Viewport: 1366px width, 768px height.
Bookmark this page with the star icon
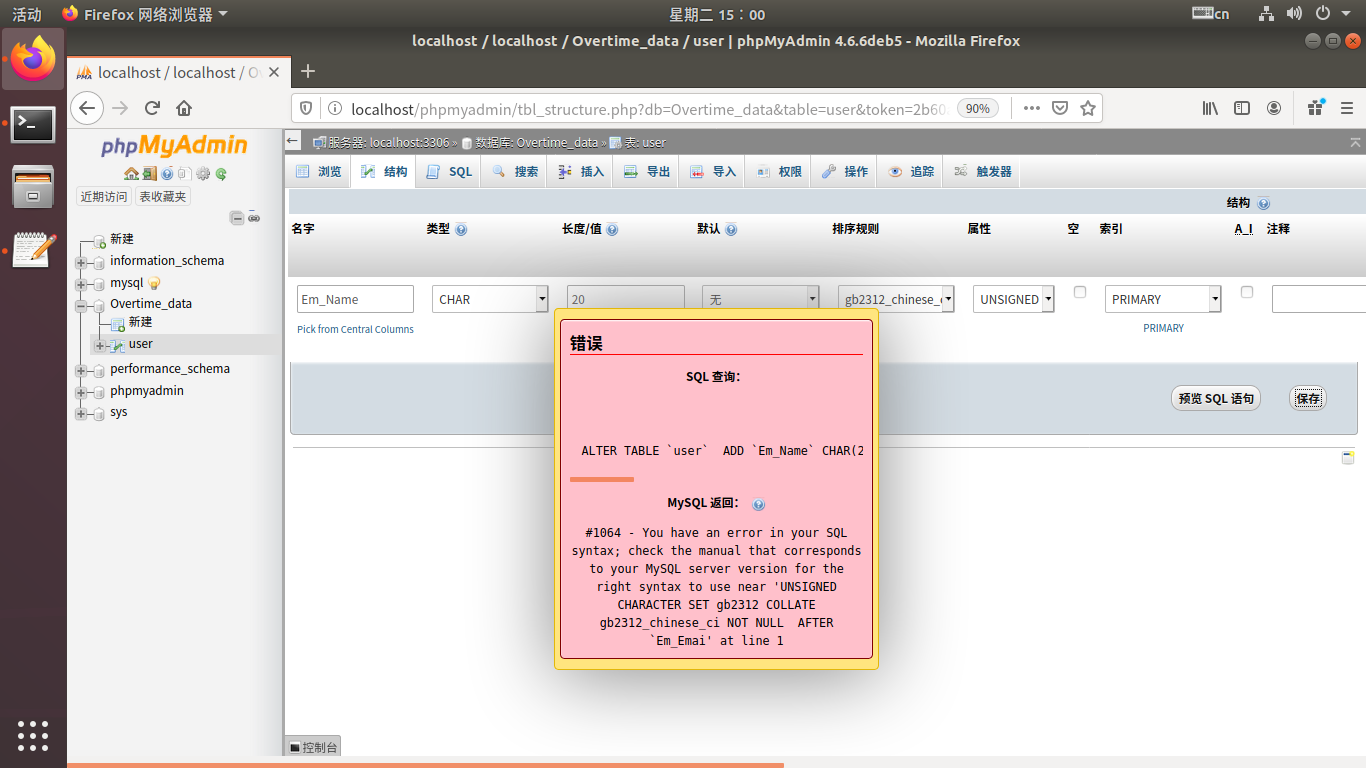pos(1088,108)
